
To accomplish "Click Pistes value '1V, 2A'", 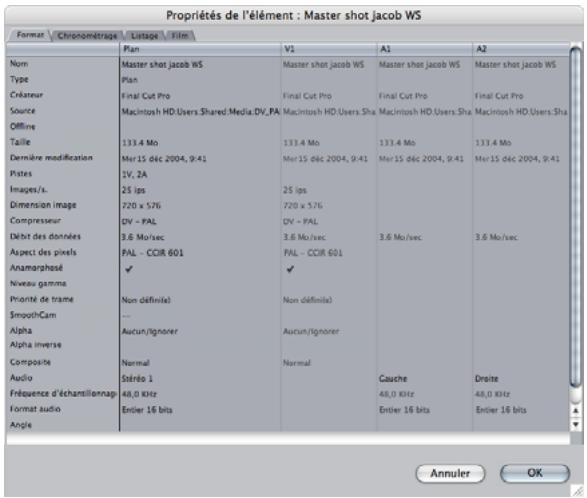I will pos(134,174).
